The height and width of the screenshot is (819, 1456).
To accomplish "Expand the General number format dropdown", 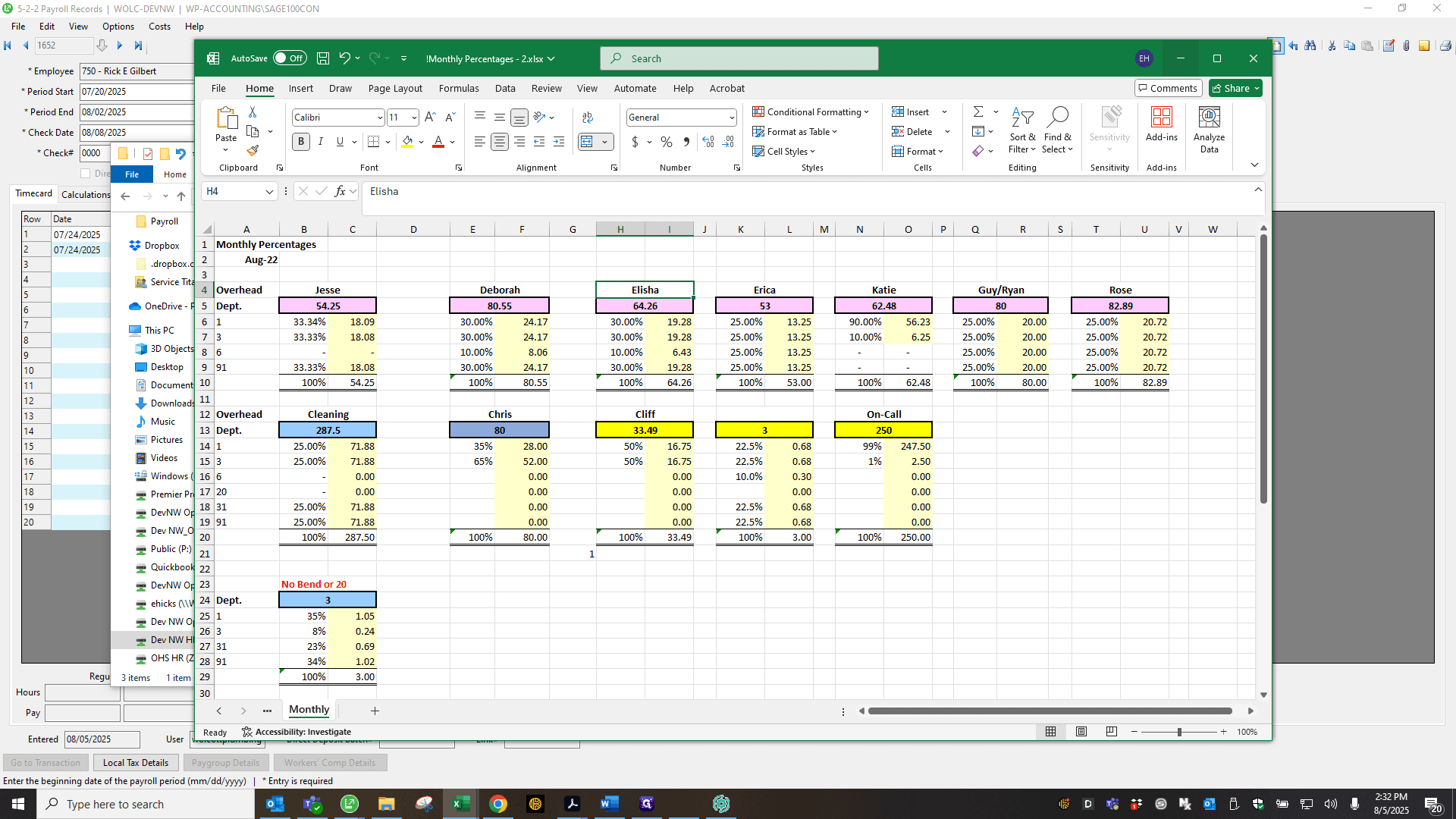I will pos(731,118).
